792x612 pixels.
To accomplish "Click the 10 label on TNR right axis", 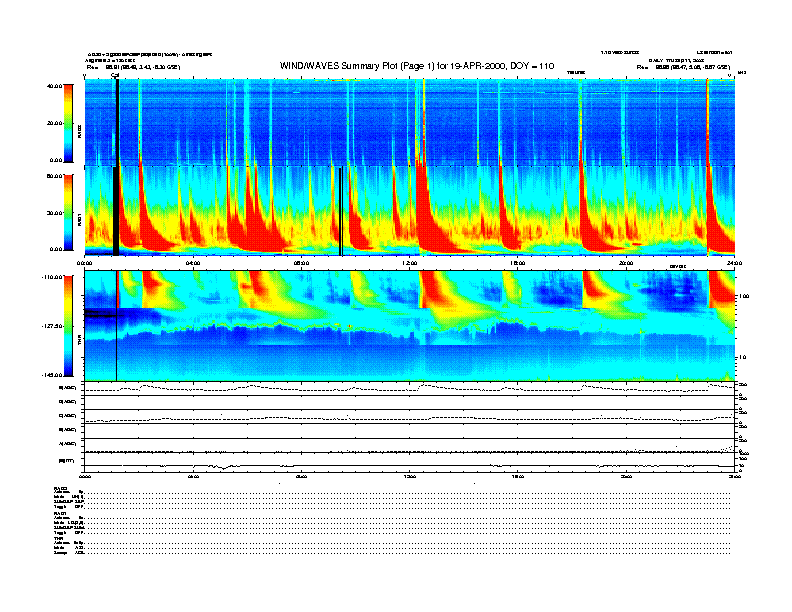I will coord(743,357).
